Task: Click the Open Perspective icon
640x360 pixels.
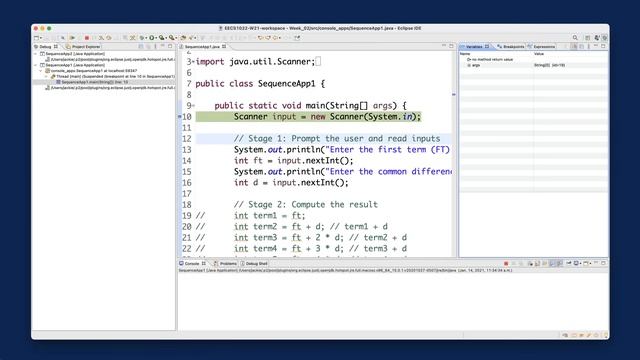Action: [587, 38]
